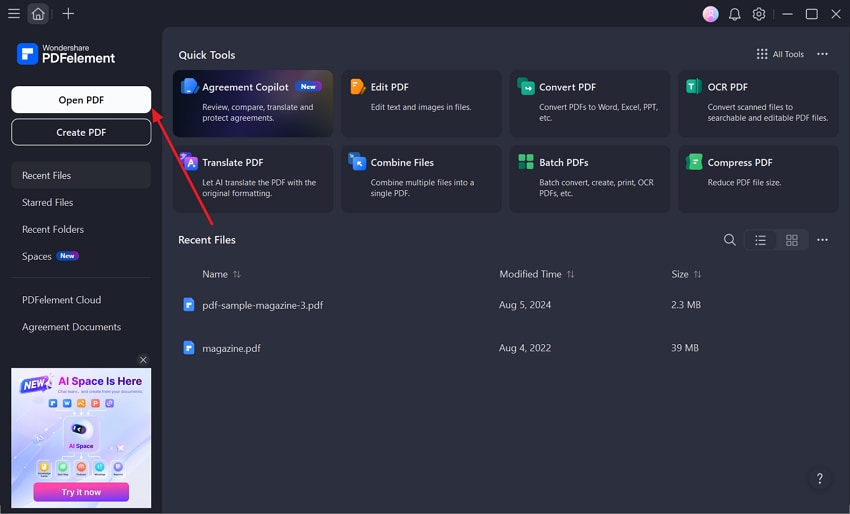Image resolution: width=850 pixels, height=514 pixels.
Task: Show All Tools grid
Action: [780, 54]
